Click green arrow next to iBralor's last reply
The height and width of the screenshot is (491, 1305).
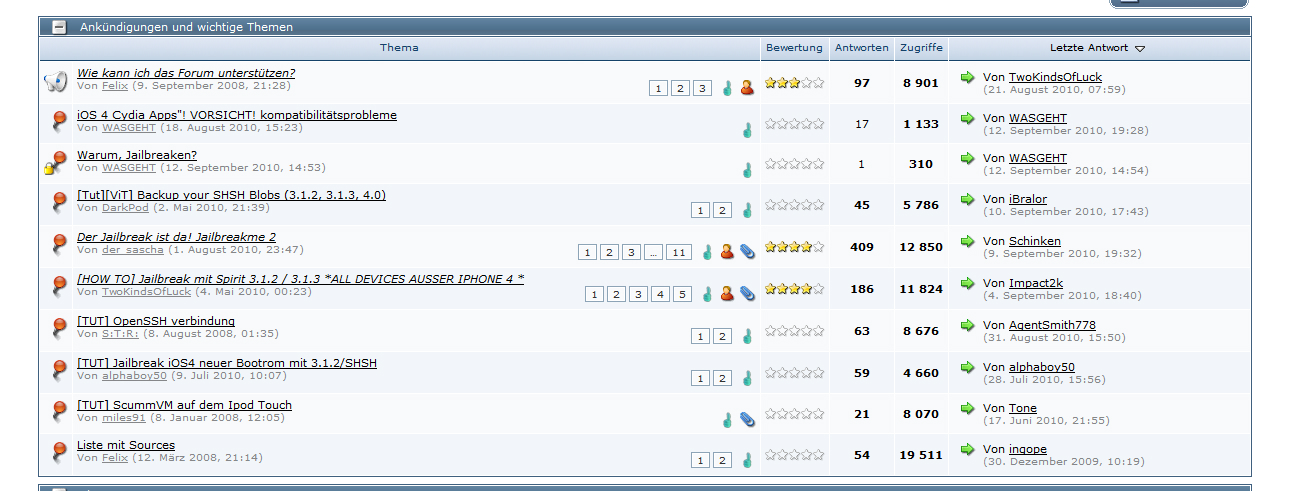967,199
